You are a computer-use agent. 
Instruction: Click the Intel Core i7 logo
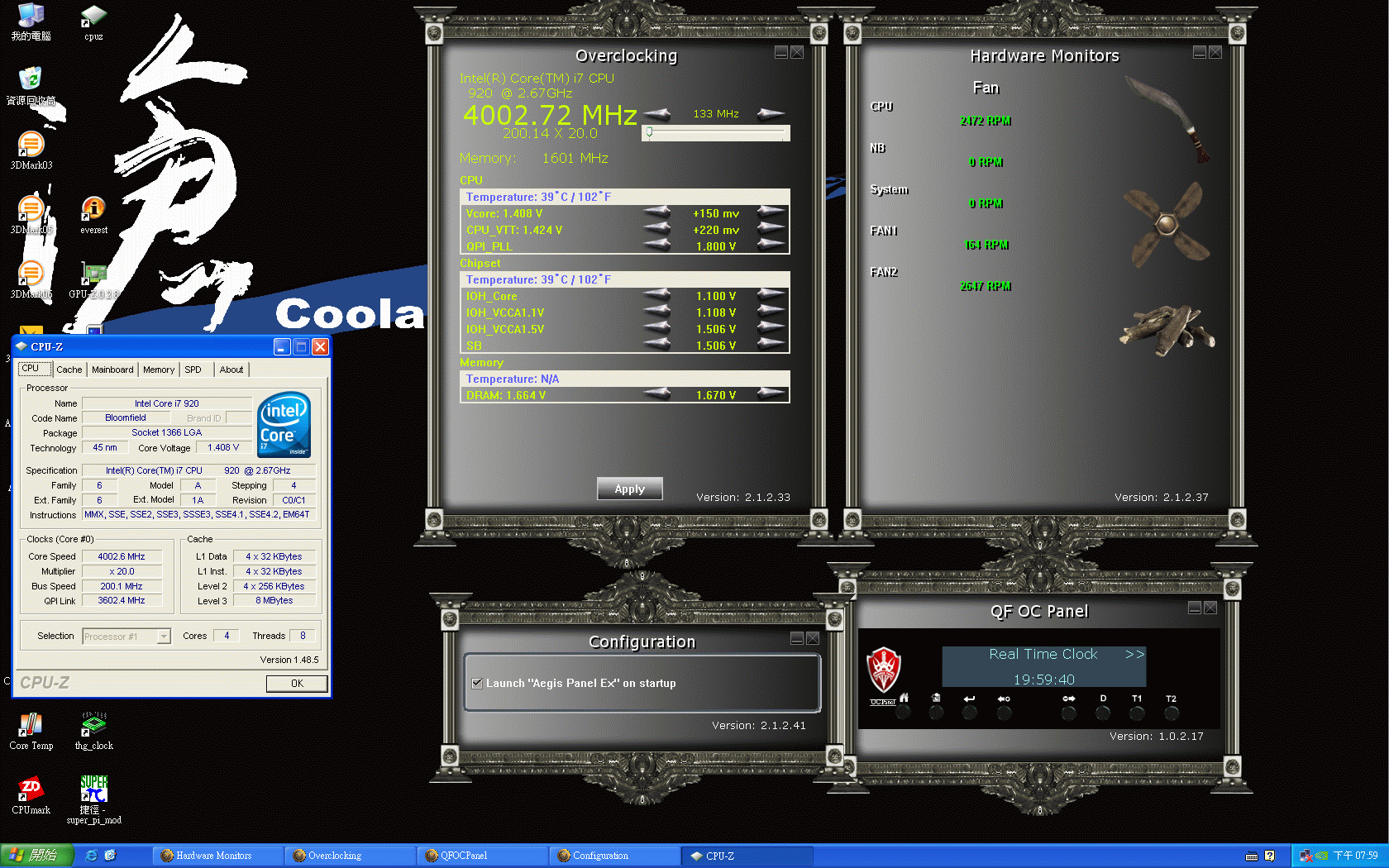284,424
